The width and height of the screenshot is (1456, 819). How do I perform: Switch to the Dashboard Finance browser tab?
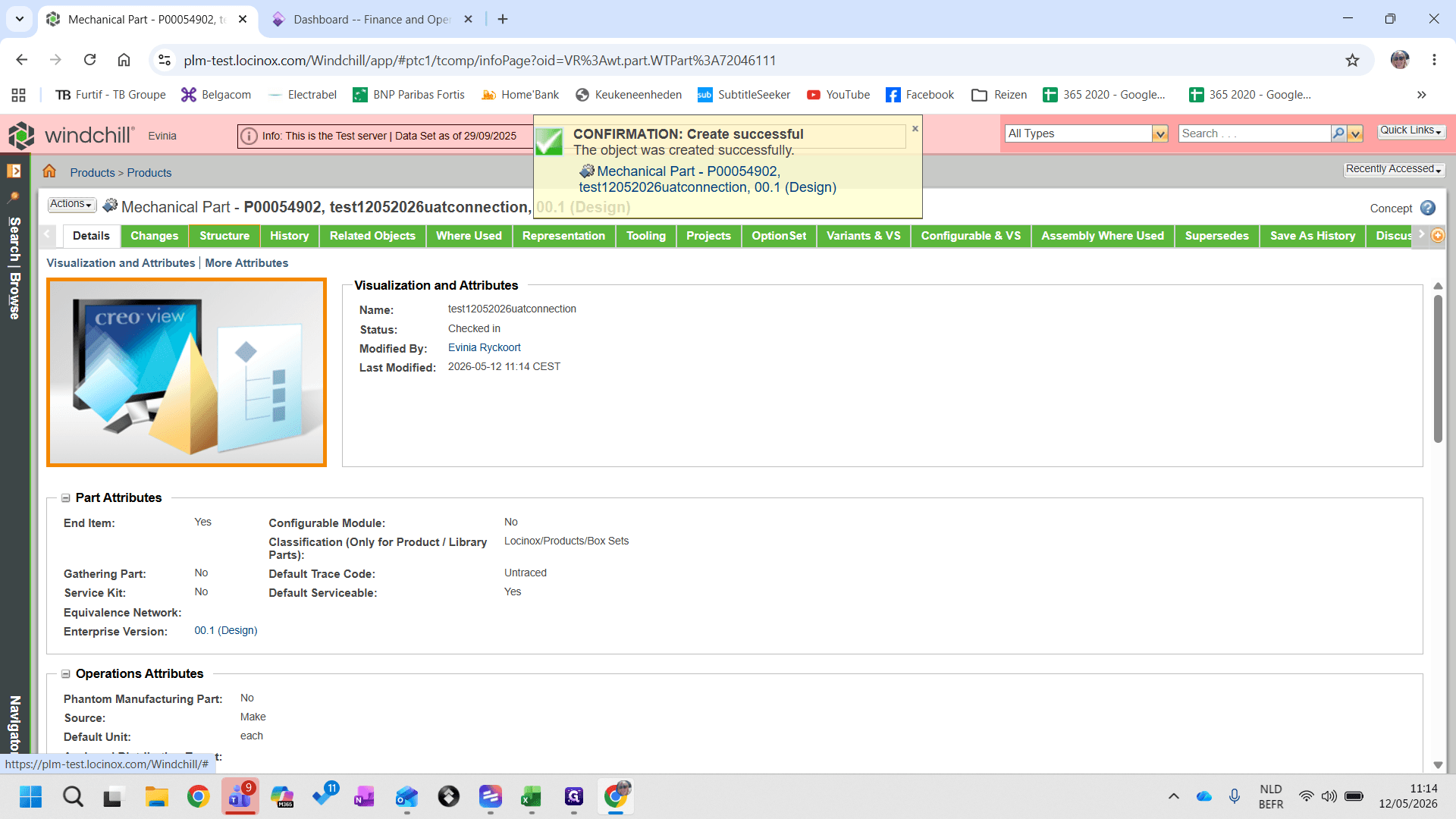[372, 19]
